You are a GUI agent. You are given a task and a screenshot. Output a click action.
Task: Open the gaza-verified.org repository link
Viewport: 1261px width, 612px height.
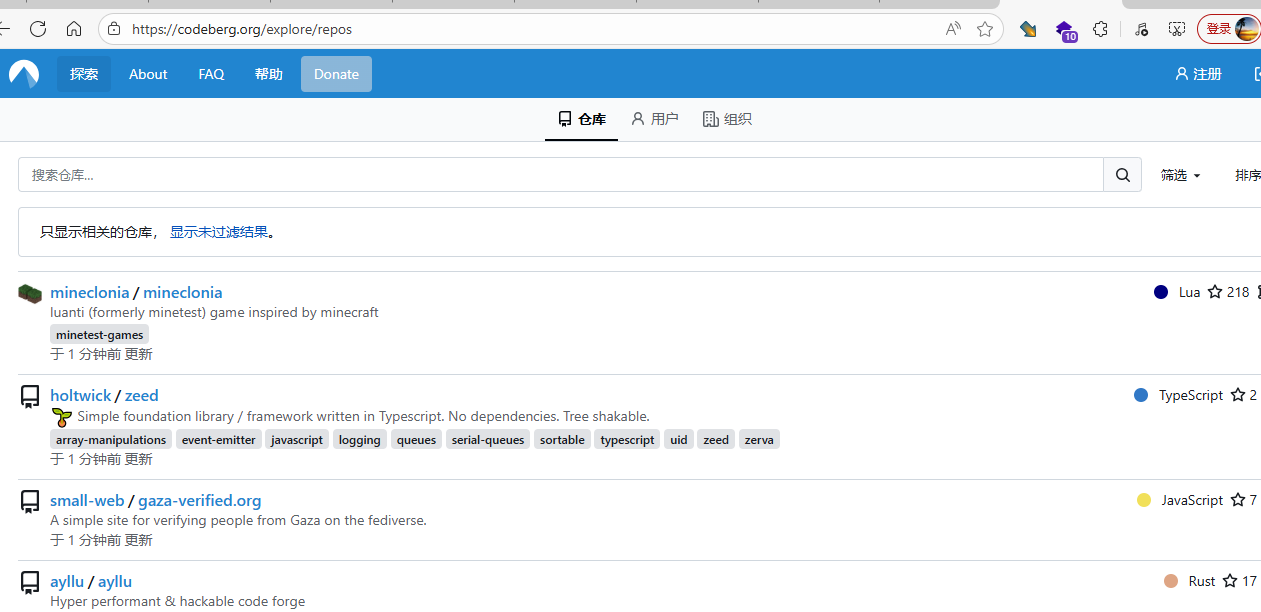pos(200,500)
